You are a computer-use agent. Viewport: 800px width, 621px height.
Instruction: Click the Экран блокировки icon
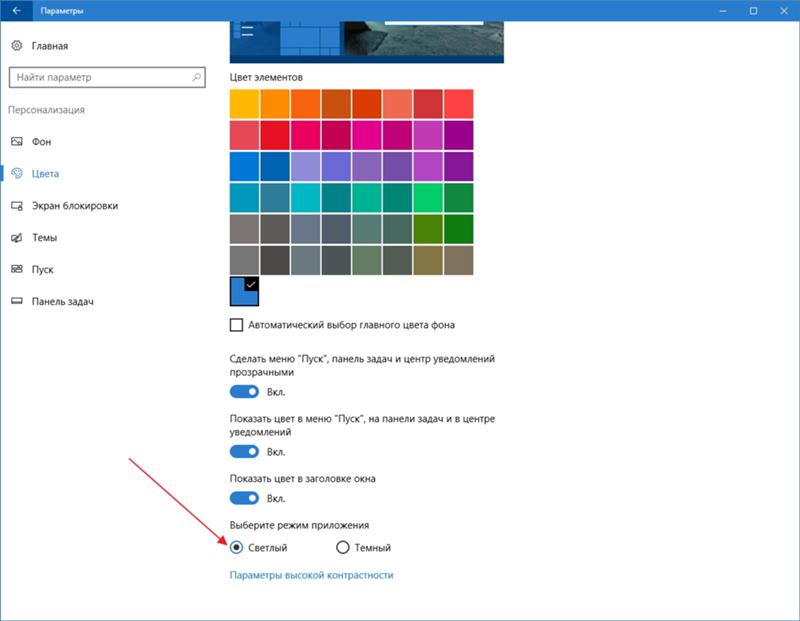pos(17,206)
